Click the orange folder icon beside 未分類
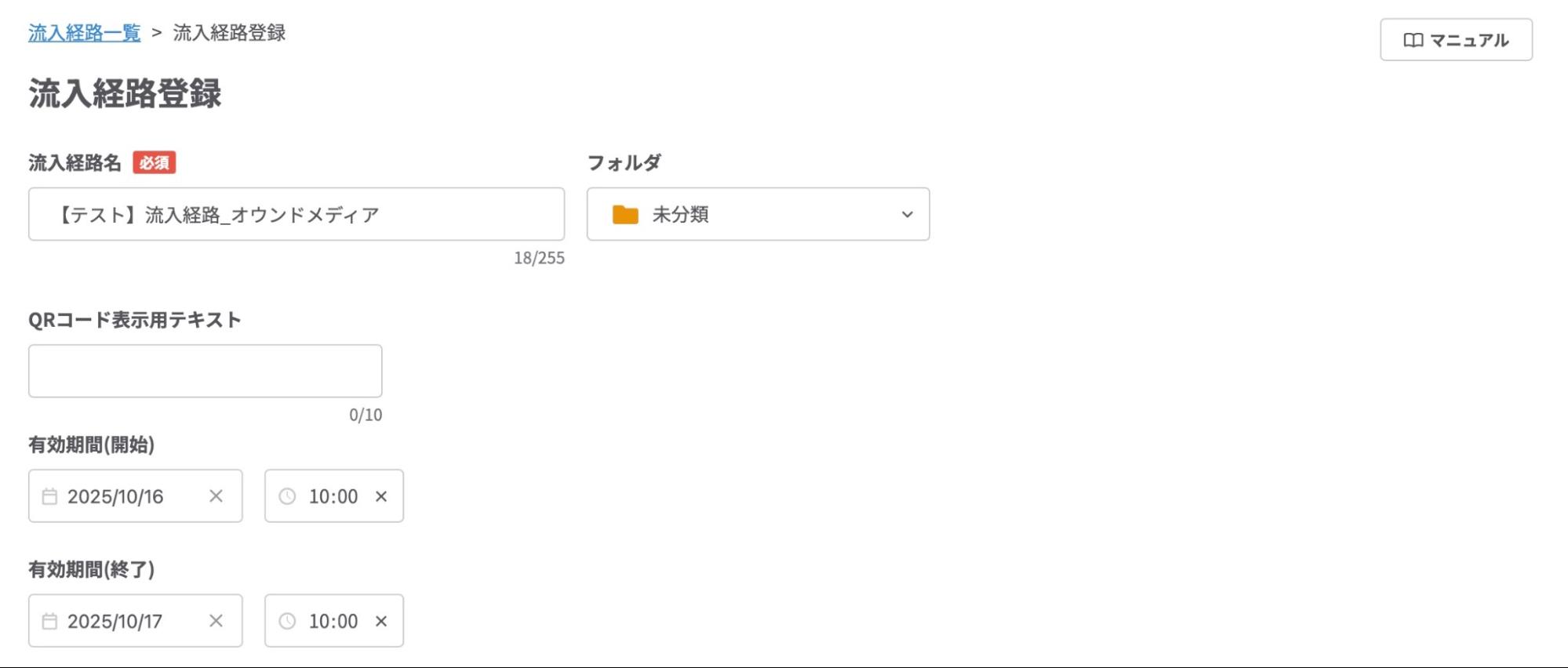Screen dimensions: 1568x668 coord(628,215)
